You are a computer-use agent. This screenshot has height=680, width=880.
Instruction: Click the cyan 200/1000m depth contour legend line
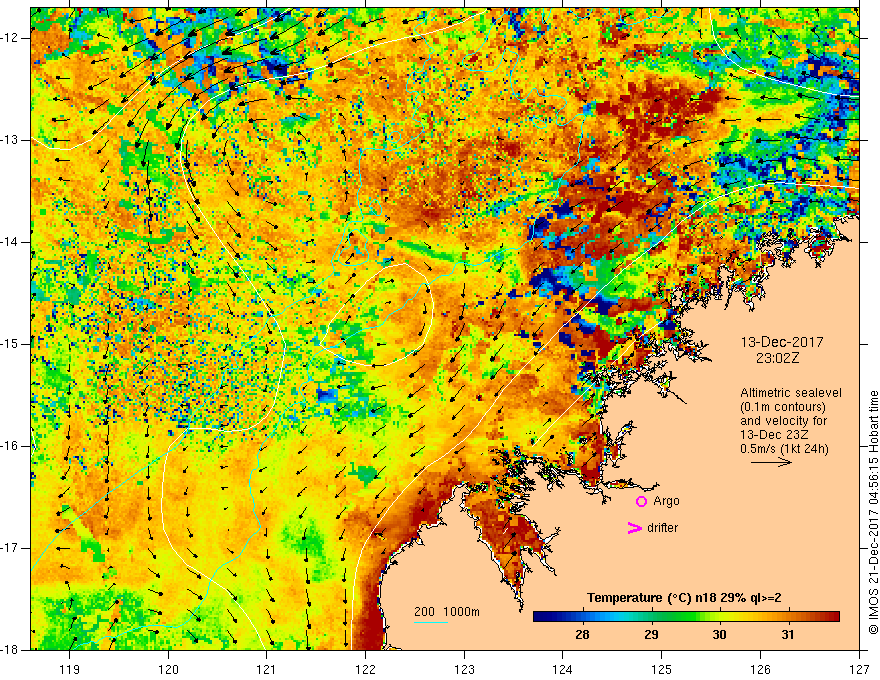[430, 622]
